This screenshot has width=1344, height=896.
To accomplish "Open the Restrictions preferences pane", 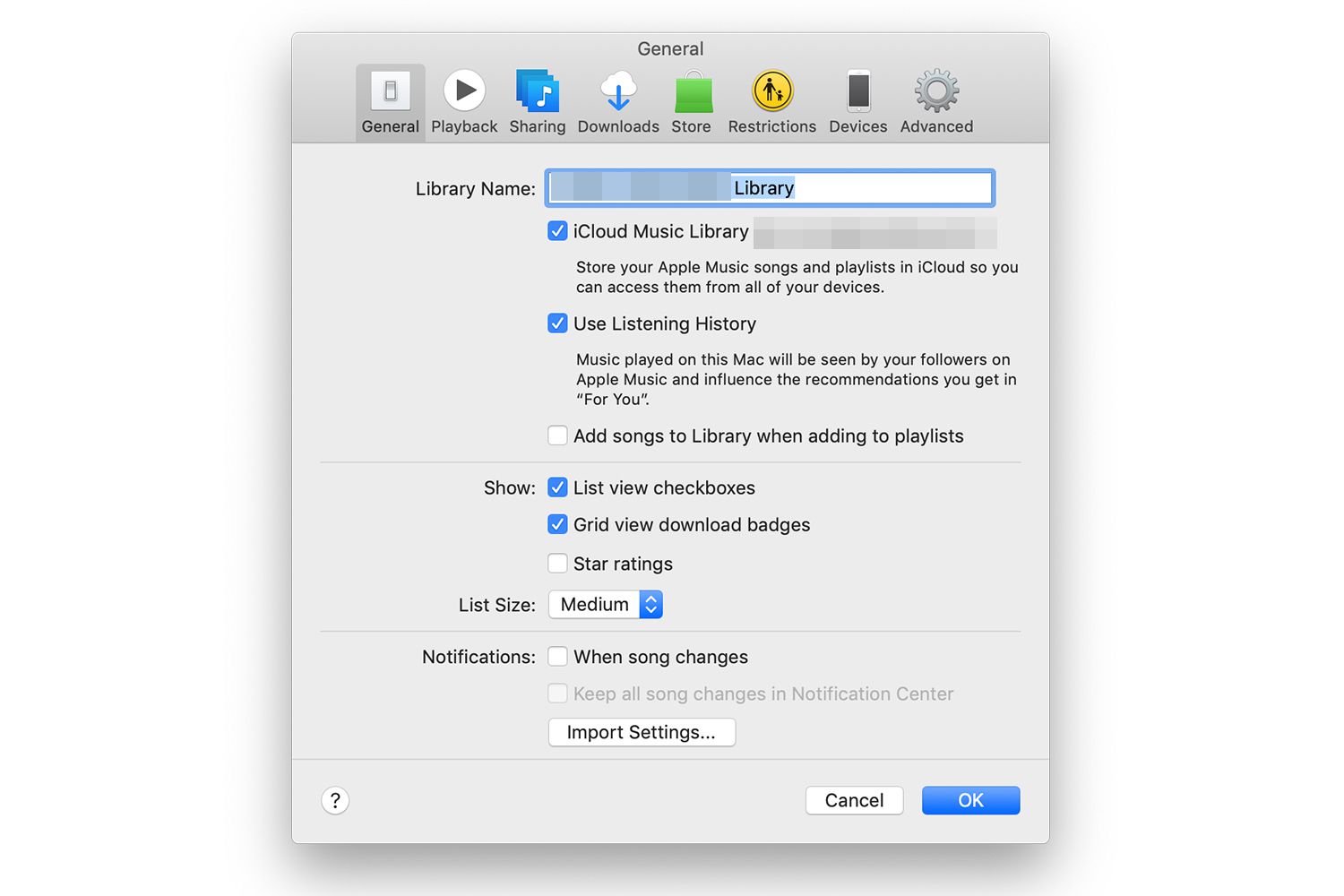I will 772,102.
